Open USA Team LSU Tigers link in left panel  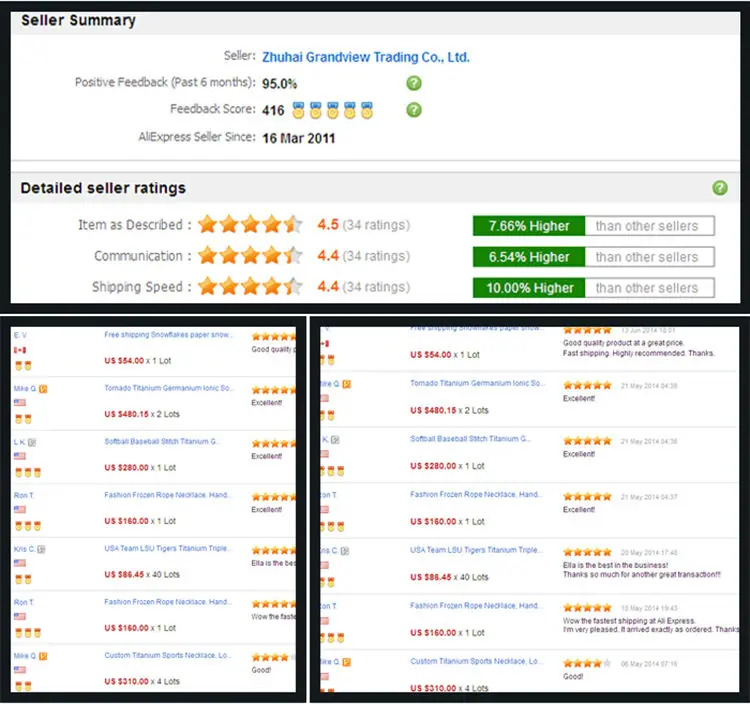167,548
